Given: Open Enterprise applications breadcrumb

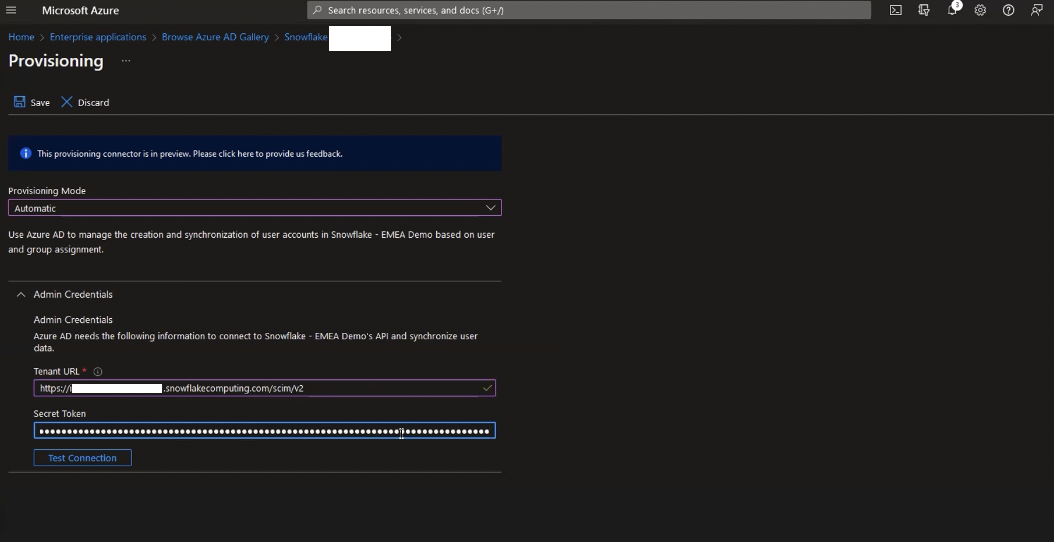Looking at the screenshot, I should 98,37.
